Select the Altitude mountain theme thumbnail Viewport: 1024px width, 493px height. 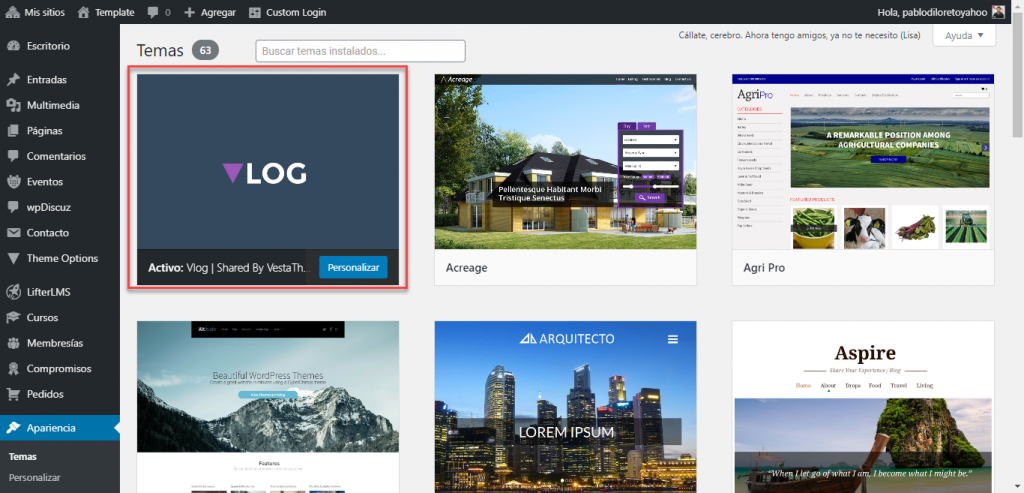pos(268,407)
